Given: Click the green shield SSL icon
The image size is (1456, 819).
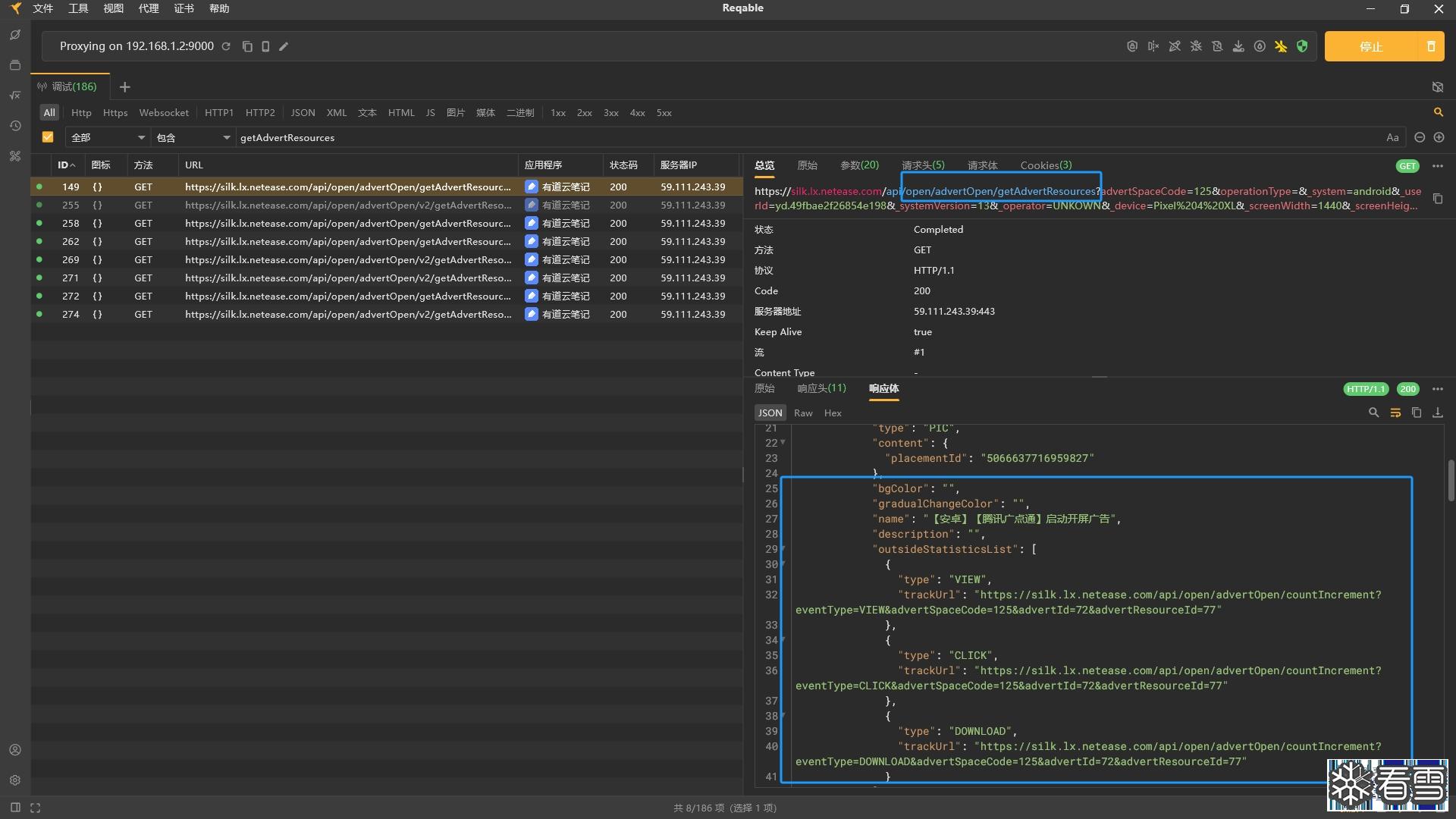Looking at the screenshot, I should pyautogui.click(x=1302, y=46).
